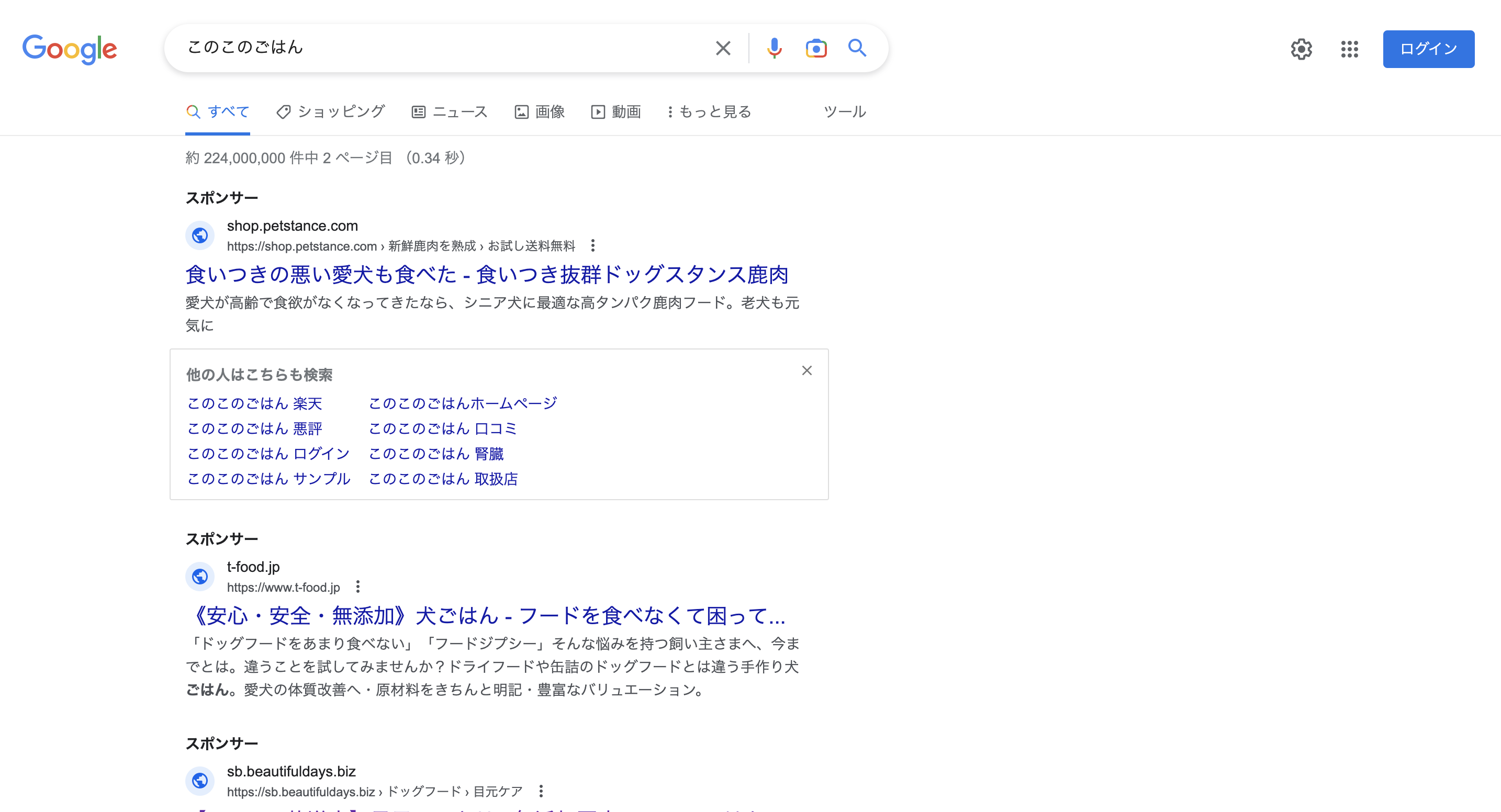Expand the もっと見る menu
The width and height of the screenshot is (1501, 812).
[709, 112]
